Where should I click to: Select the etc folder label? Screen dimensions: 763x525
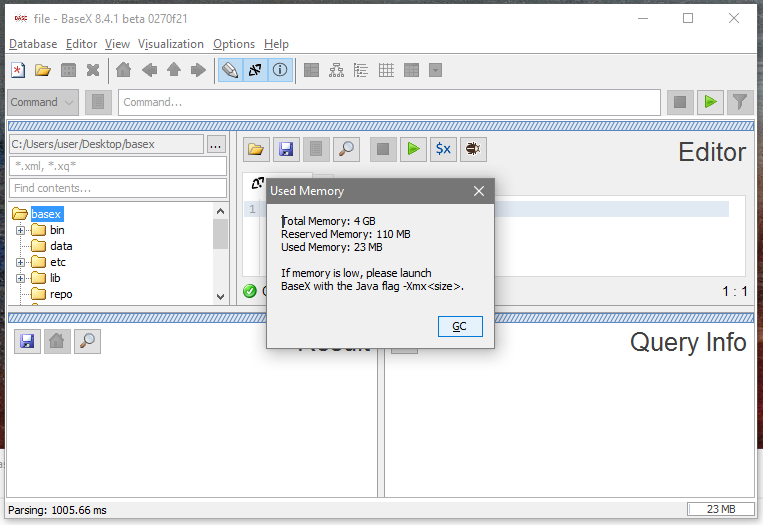(x=57, y=262)
